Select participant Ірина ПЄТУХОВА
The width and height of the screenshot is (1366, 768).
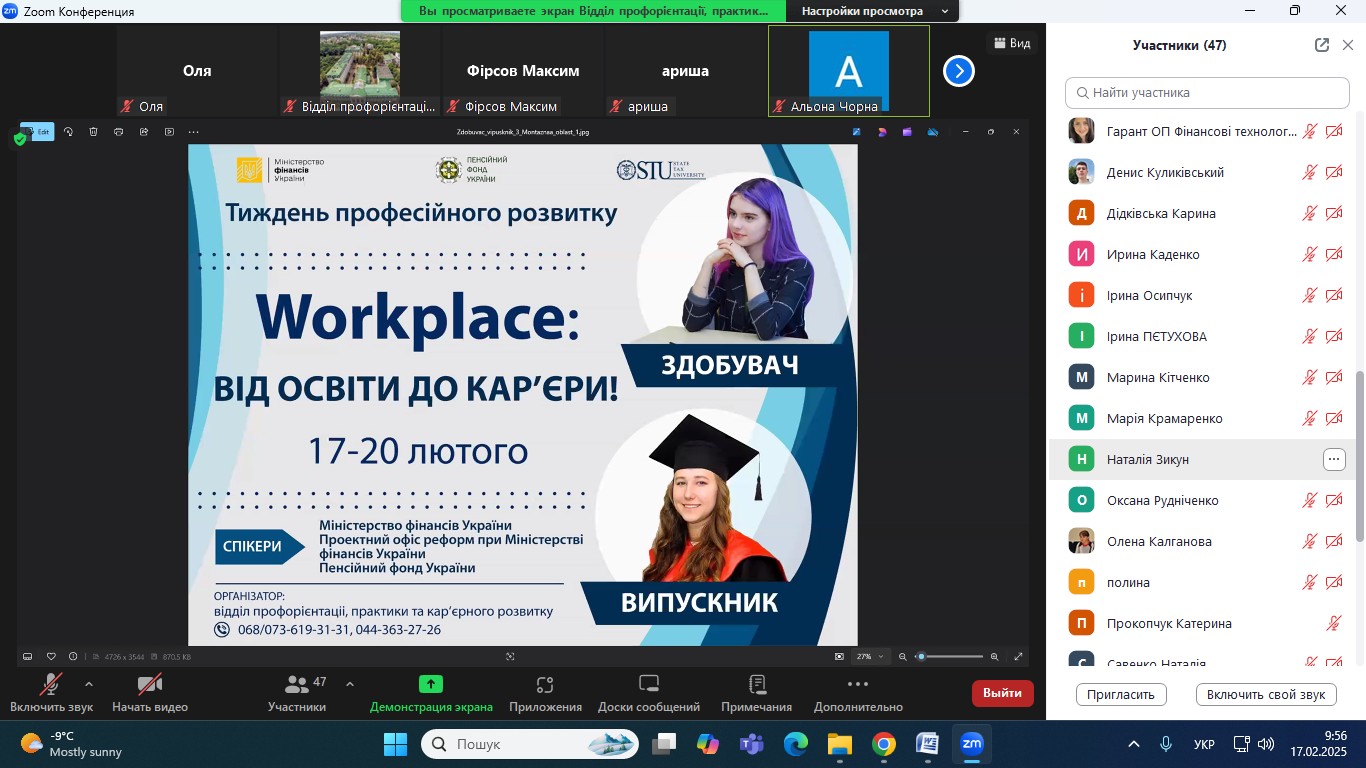[x=1201, y=337]
